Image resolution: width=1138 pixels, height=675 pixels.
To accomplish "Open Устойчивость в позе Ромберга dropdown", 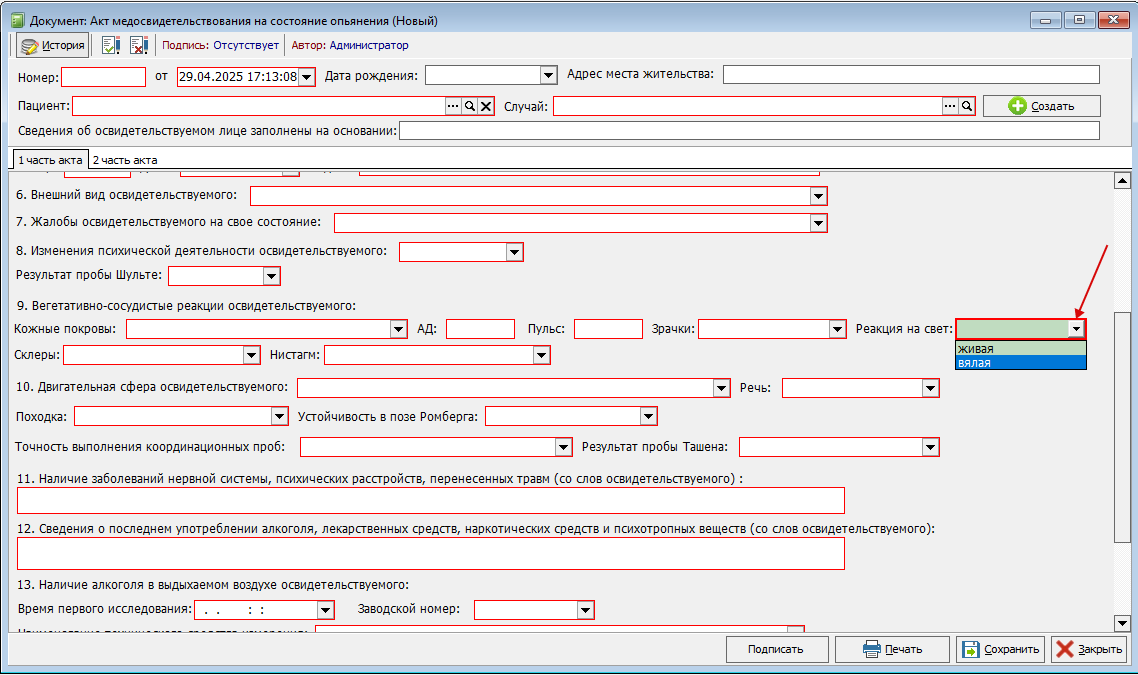I will pos(648,417).
